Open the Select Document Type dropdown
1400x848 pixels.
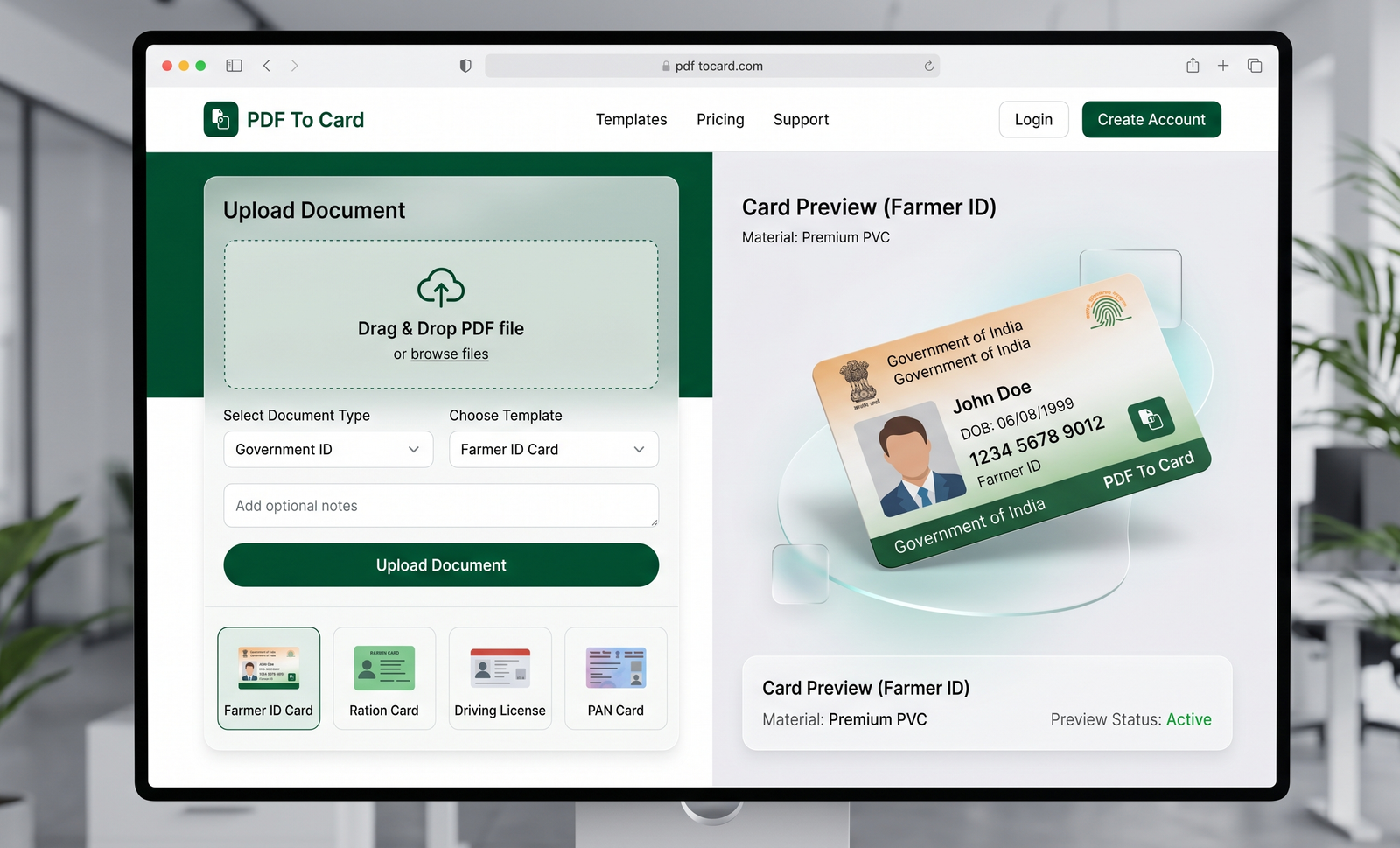[x=328, y=449]
